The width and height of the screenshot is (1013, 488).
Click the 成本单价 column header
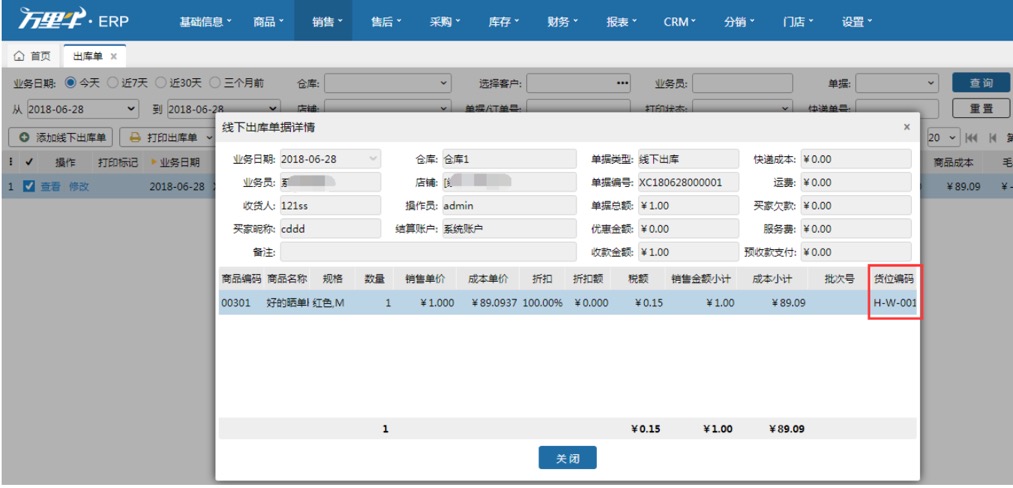point(488,279)
